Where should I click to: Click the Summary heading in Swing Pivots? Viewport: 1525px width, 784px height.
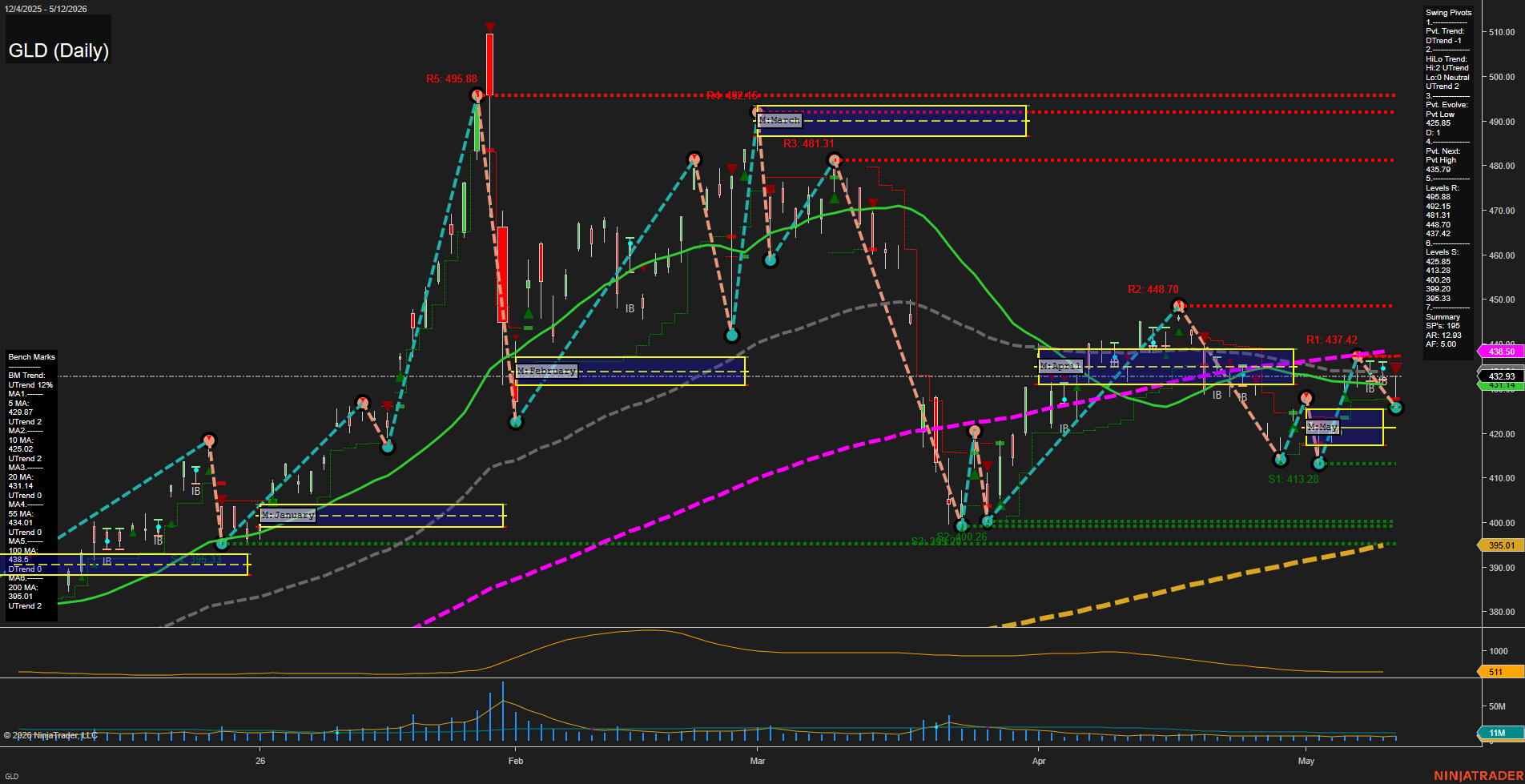tap(1443, 317)
